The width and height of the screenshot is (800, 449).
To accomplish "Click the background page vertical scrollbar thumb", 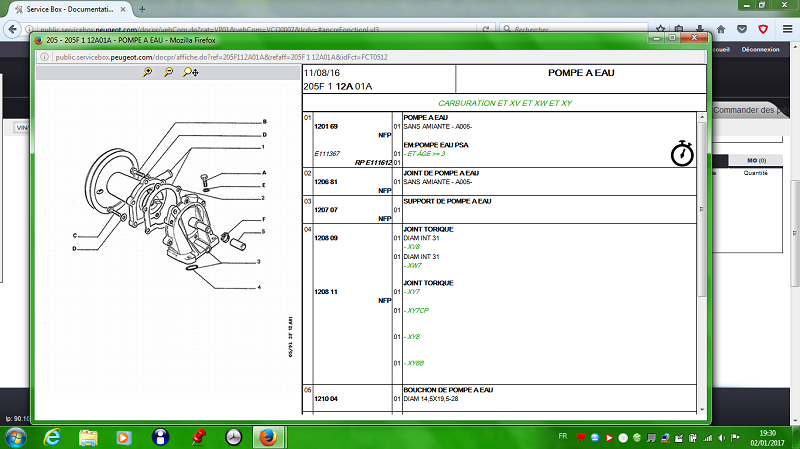I will 795,232.
